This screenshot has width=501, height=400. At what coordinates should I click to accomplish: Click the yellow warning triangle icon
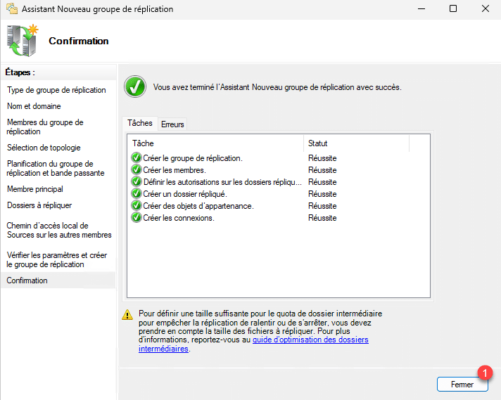tap(127, 315)
